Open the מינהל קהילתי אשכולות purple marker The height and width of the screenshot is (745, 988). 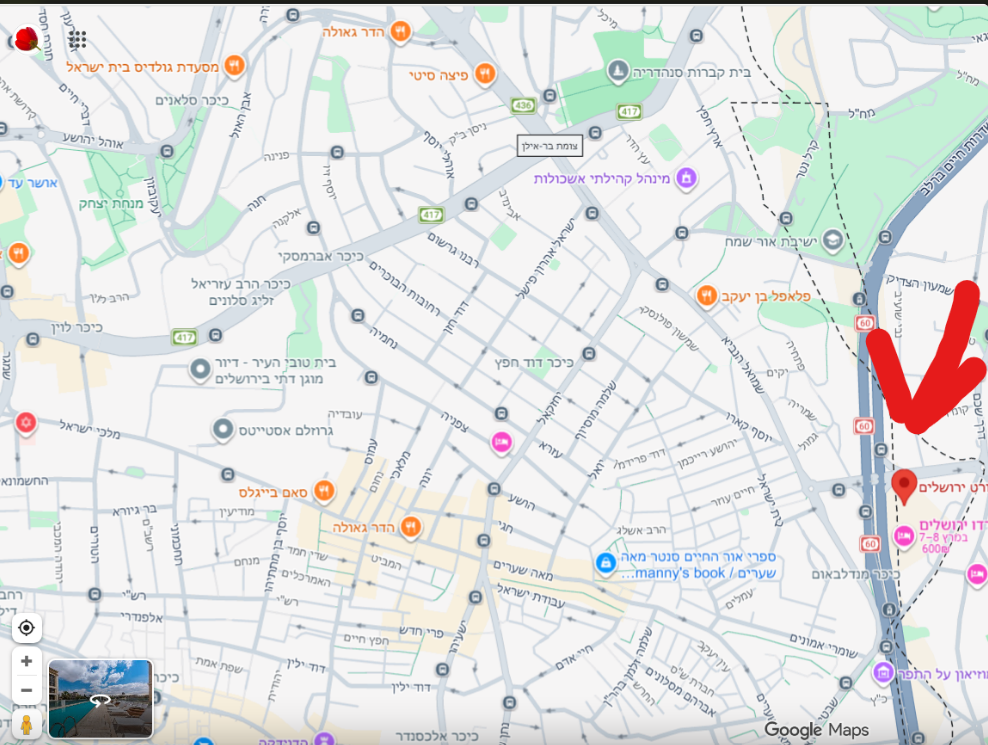click(x=686, y=178)
